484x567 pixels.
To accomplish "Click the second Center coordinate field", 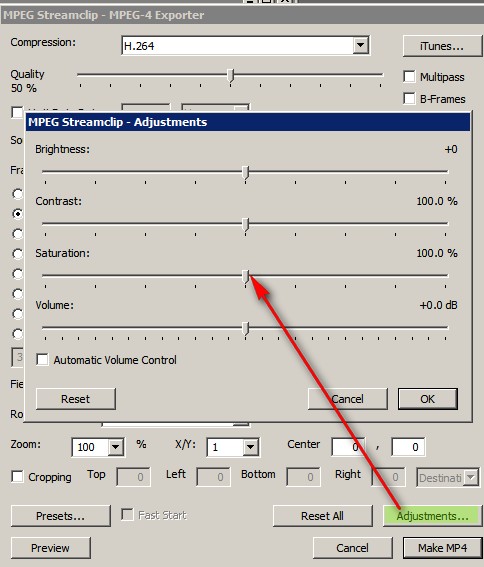I will tap(408, 447).
